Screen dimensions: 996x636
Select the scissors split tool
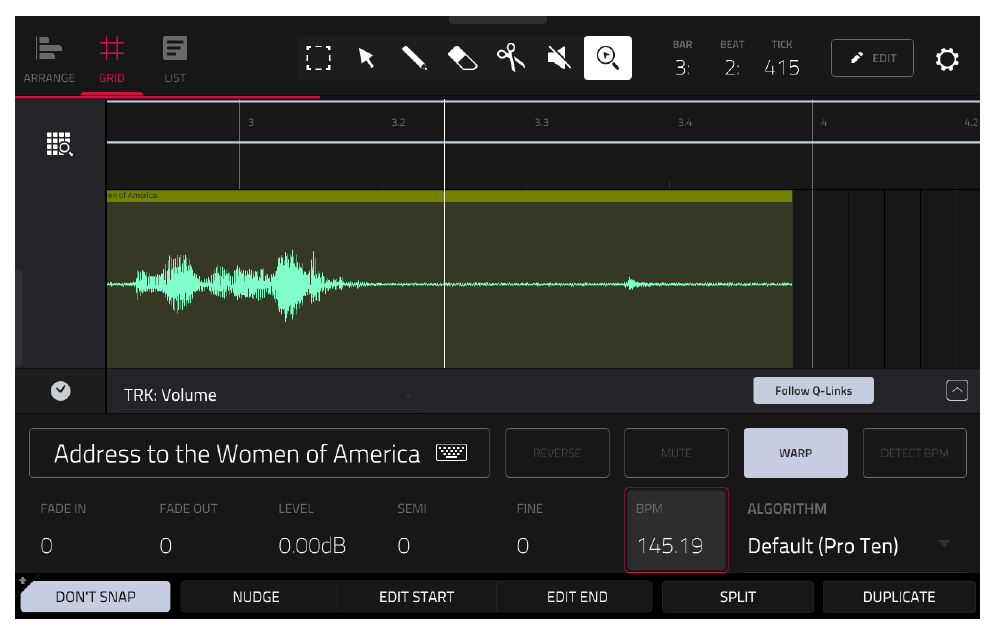pos(511,58)
